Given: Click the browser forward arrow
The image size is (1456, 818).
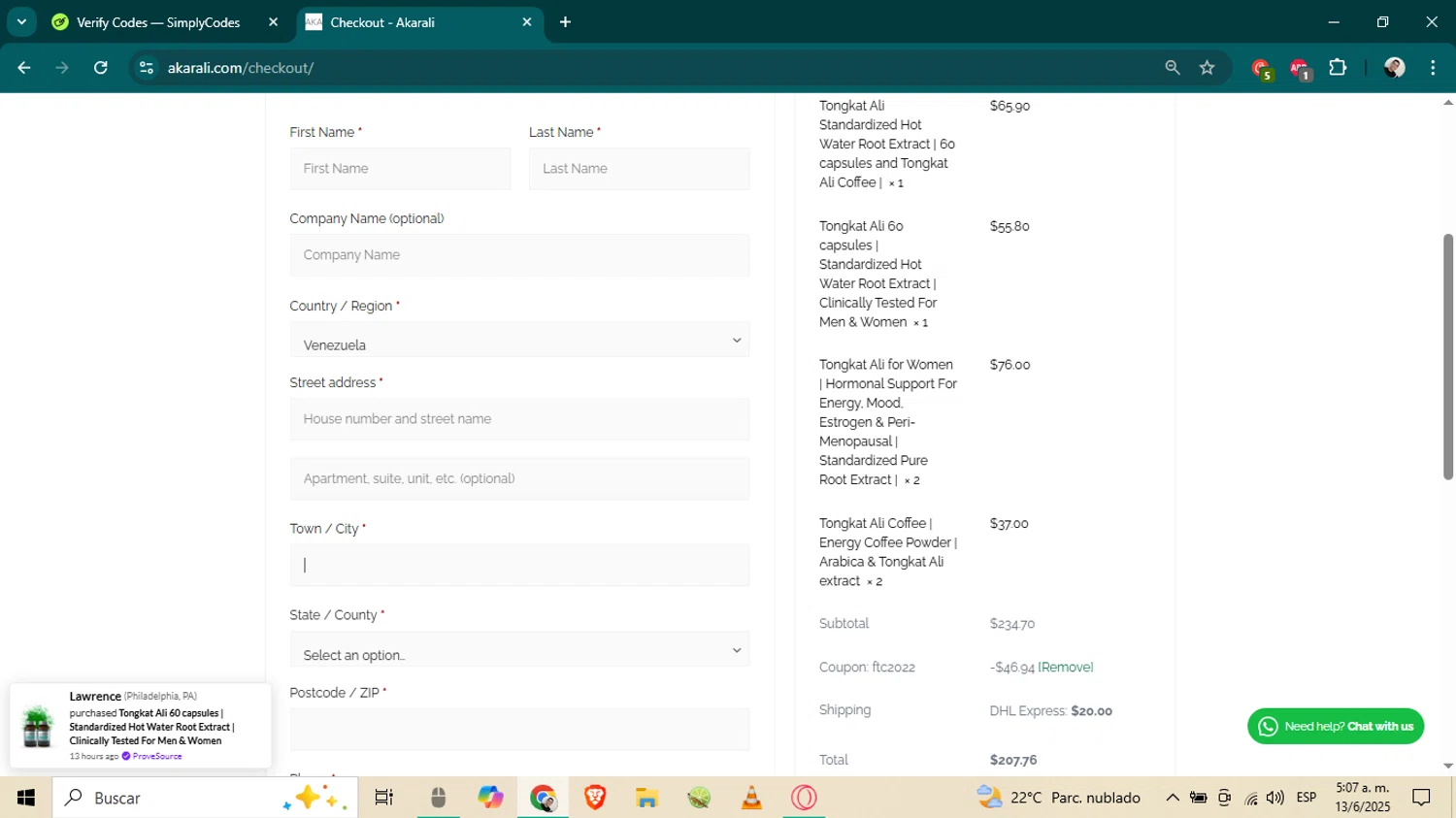Looking at the screenshot, I should (62, 68).
